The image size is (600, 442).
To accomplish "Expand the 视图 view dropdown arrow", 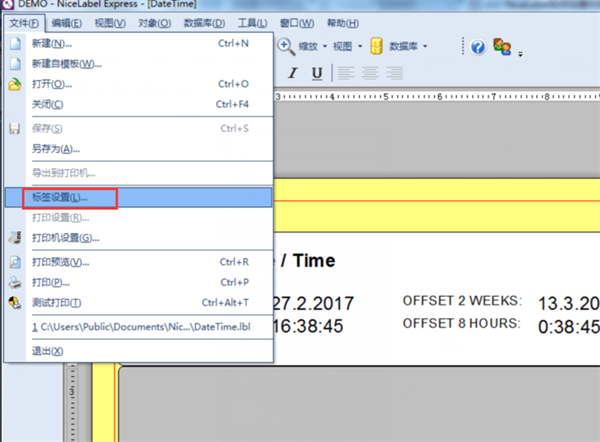I will pyautogui.click(x=360, y=47).
